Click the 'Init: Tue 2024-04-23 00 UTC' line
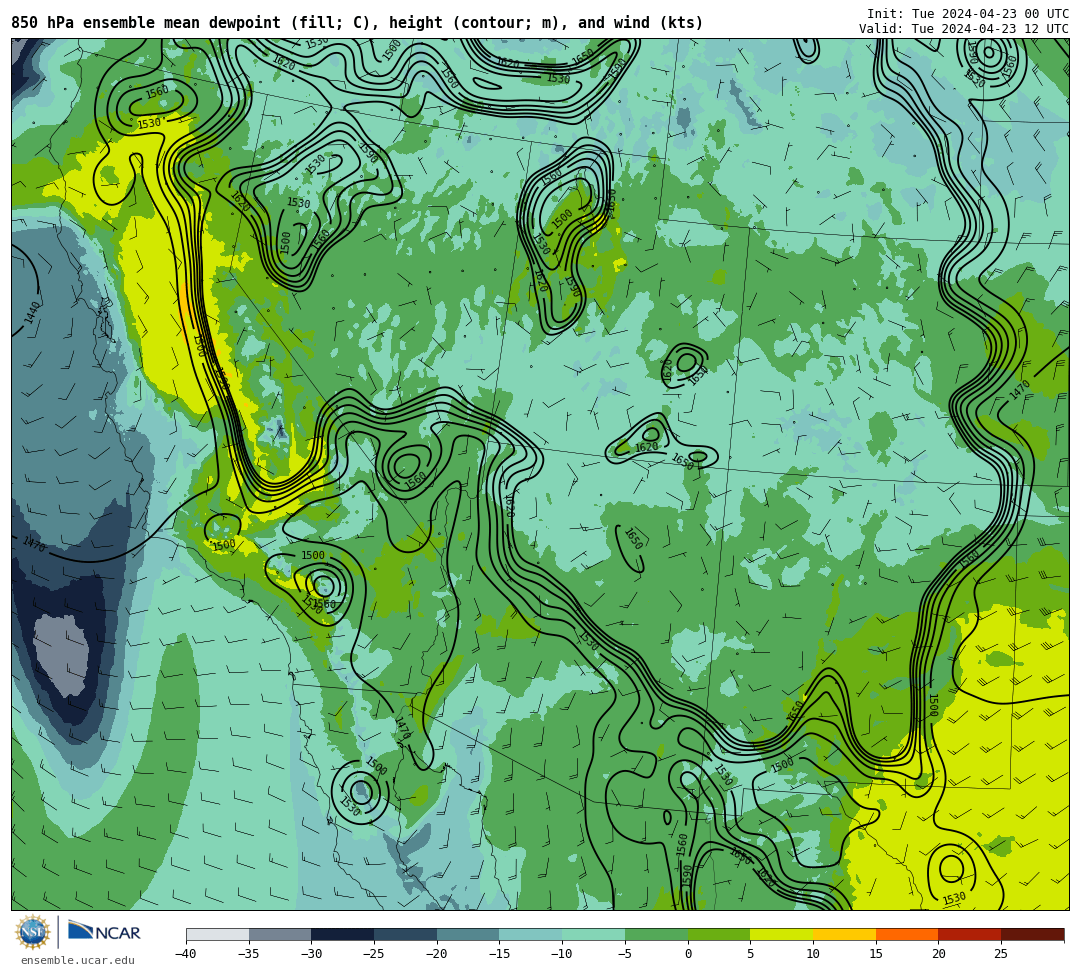Image resolution: width=1080 pixels, height=973 pixels. [968, 14]
